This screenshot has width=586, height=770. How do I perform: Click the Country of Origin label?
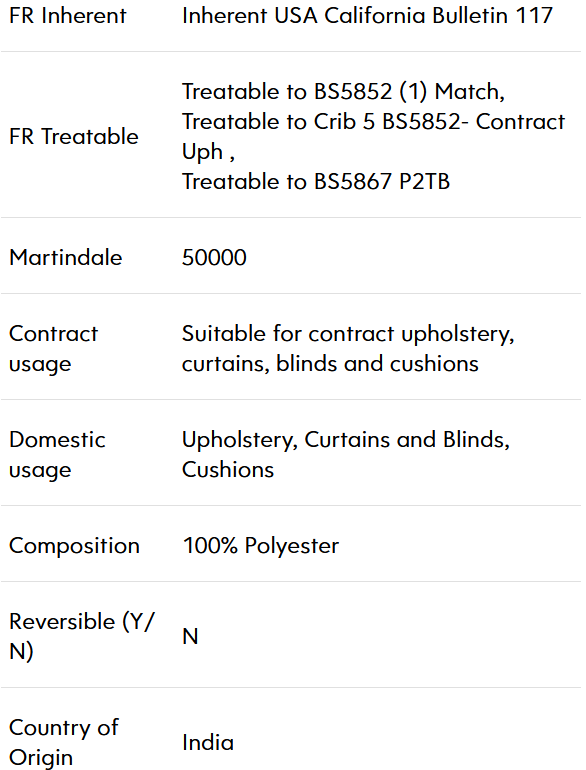point(64,742)
